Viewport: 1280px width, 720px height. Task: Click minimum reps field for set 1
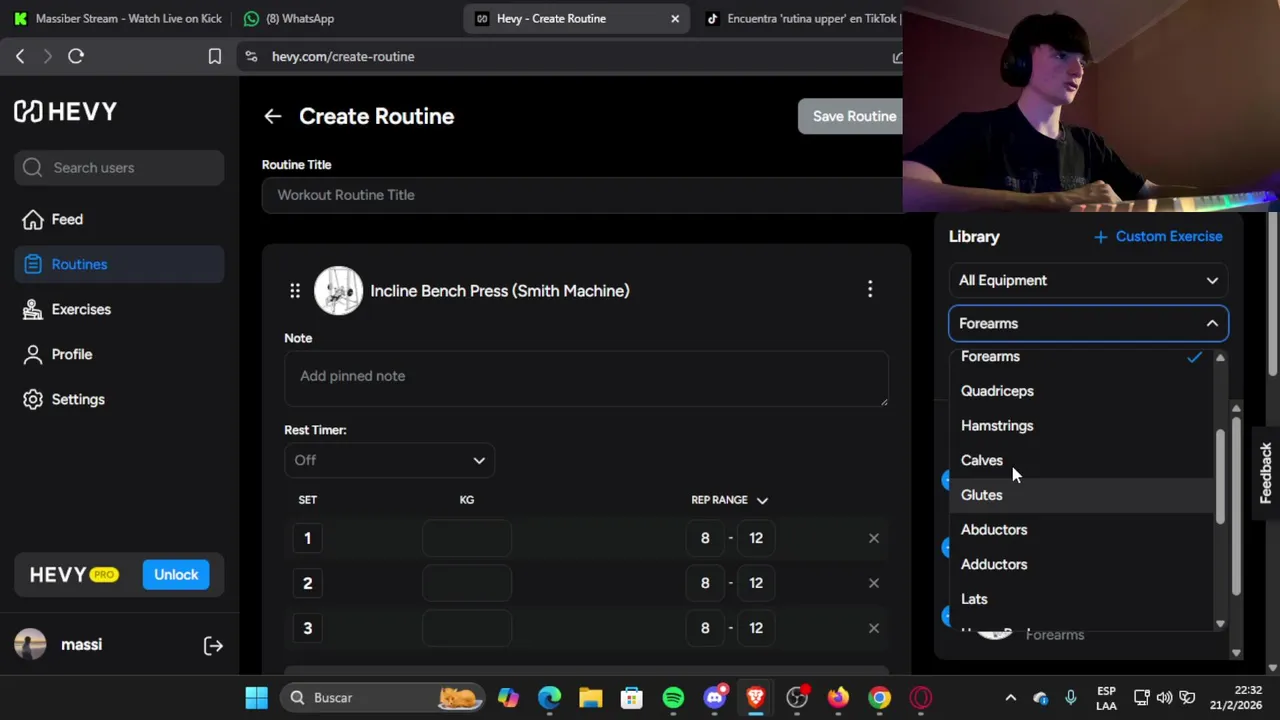[x=705, y=538]
